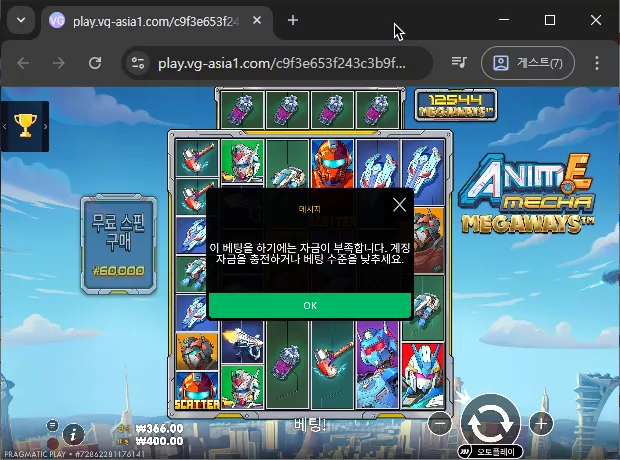Viewport: 620px width, 460px height.
Task: Click the ₩366.00 credit balance
Action: (159, 429)
